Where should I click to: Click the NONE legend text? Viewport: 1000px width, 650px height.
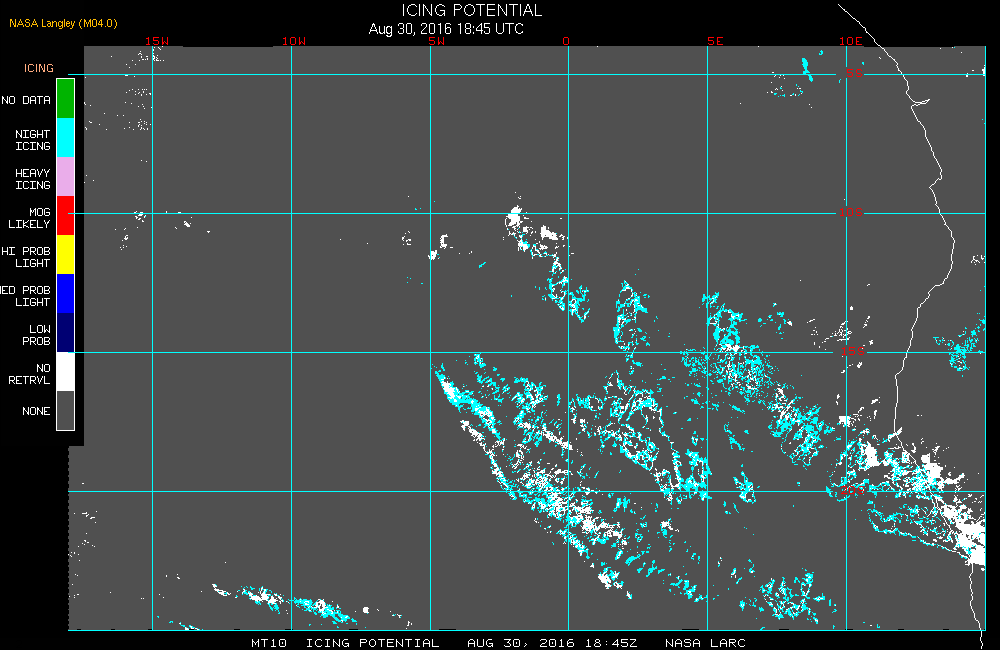pyautogui.click(x=36, y=411)
